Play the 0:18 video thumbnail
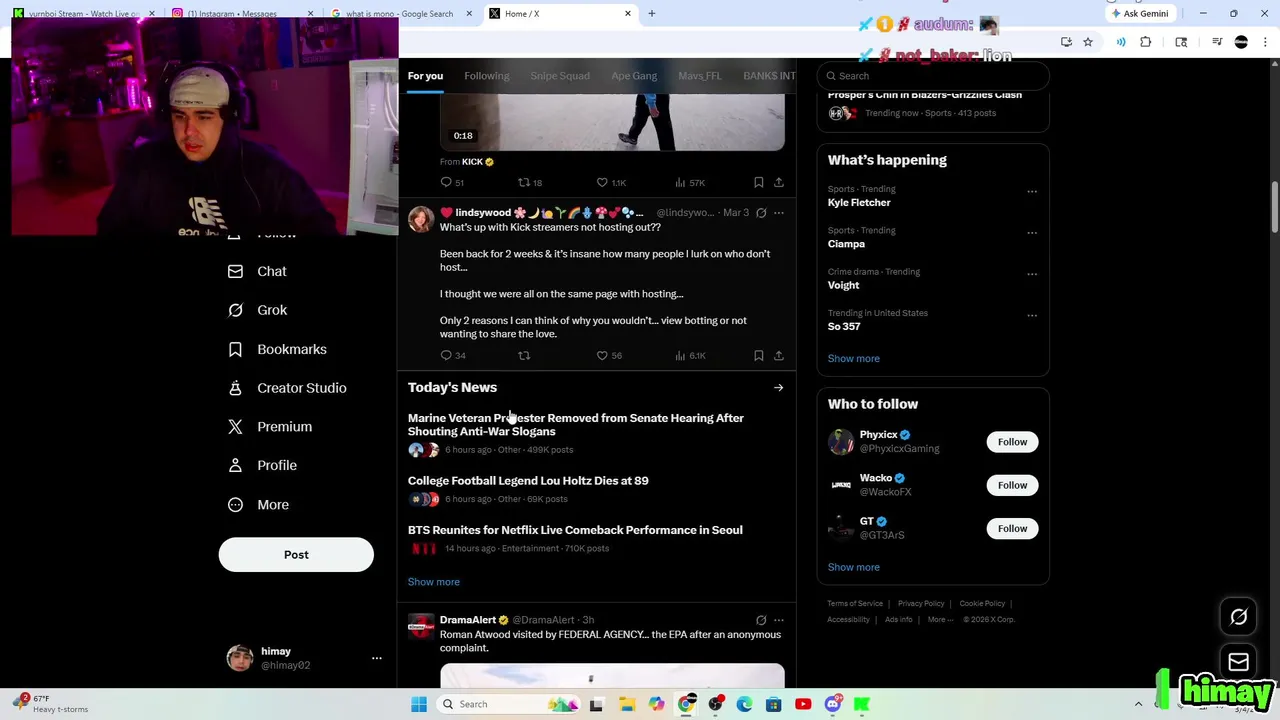This screenshot has width=1280, height=720. 612,122
